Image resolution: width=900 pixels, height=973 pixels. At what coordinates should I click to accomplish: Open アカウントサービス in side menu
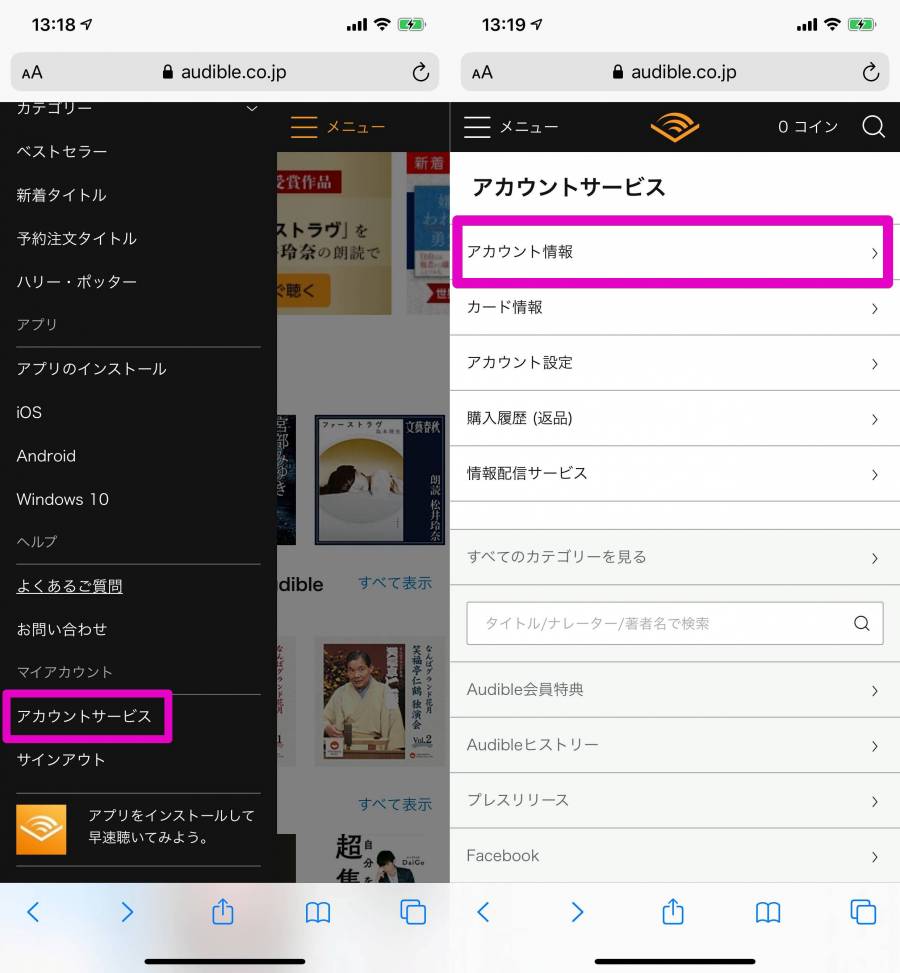click(84, 716)
